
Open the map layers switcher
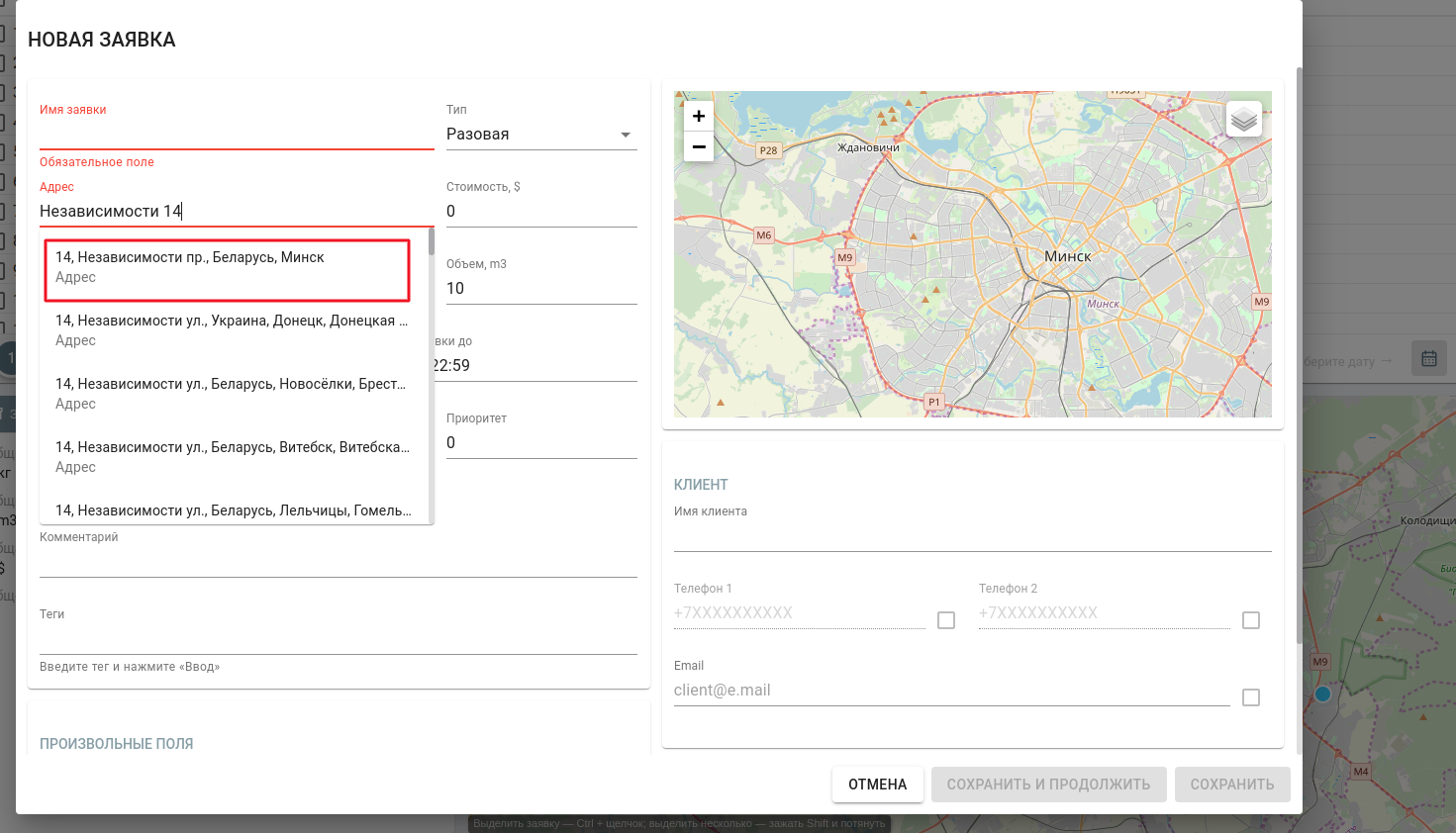point(1244,120)
